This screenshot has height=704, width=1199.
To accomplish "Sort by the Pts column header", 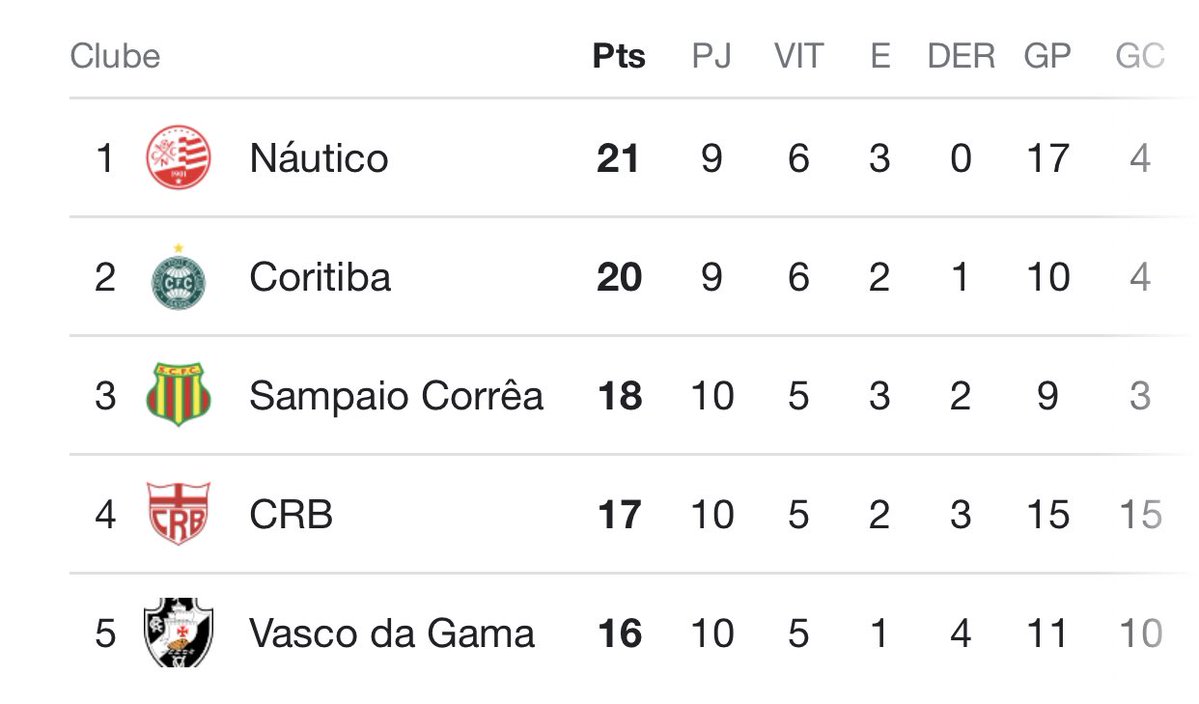I will click(x=619, y=56).
